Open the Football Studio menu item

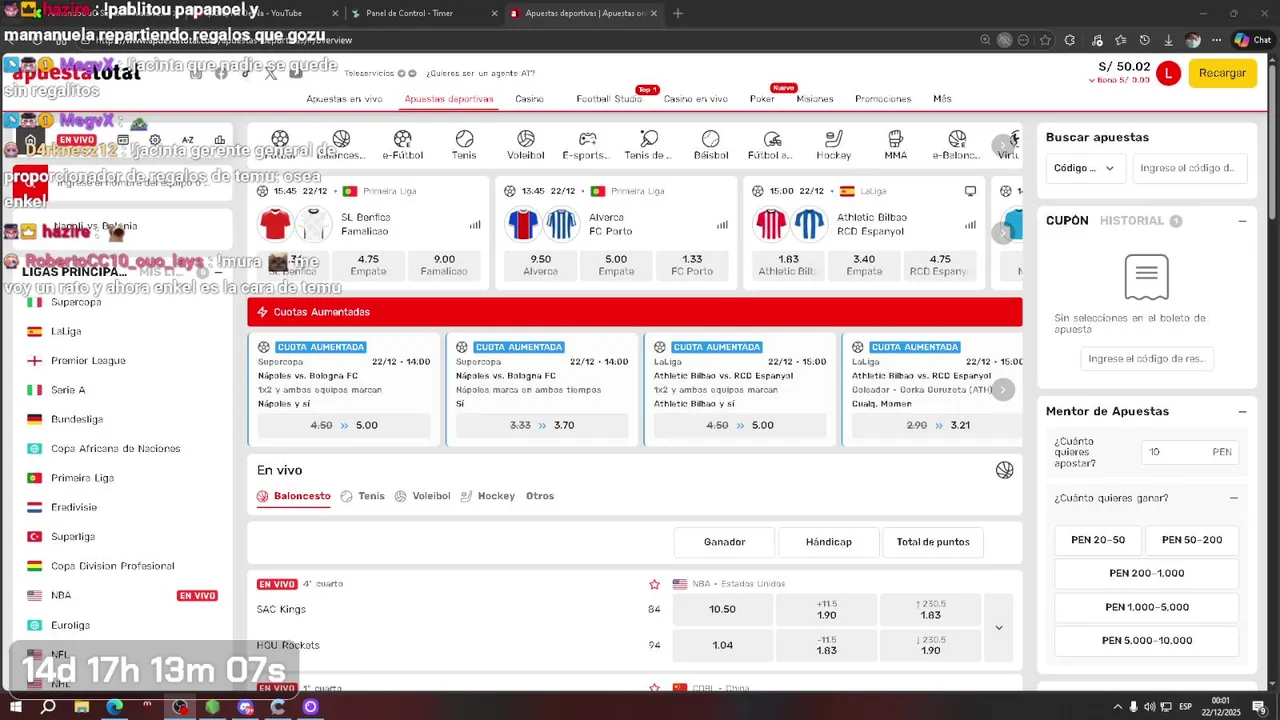[609, 99]
